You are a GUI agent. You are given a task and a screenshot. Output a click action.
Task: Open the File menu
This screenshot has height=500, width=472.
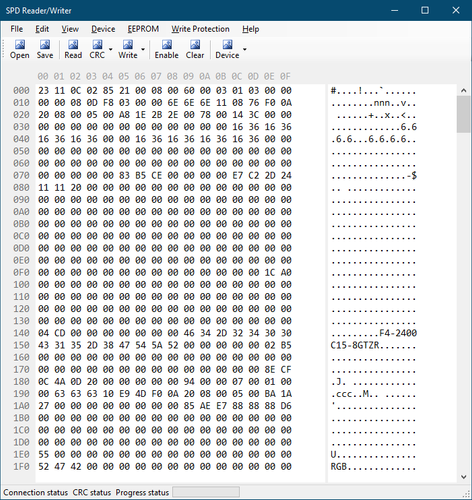[x=17, y=29]
